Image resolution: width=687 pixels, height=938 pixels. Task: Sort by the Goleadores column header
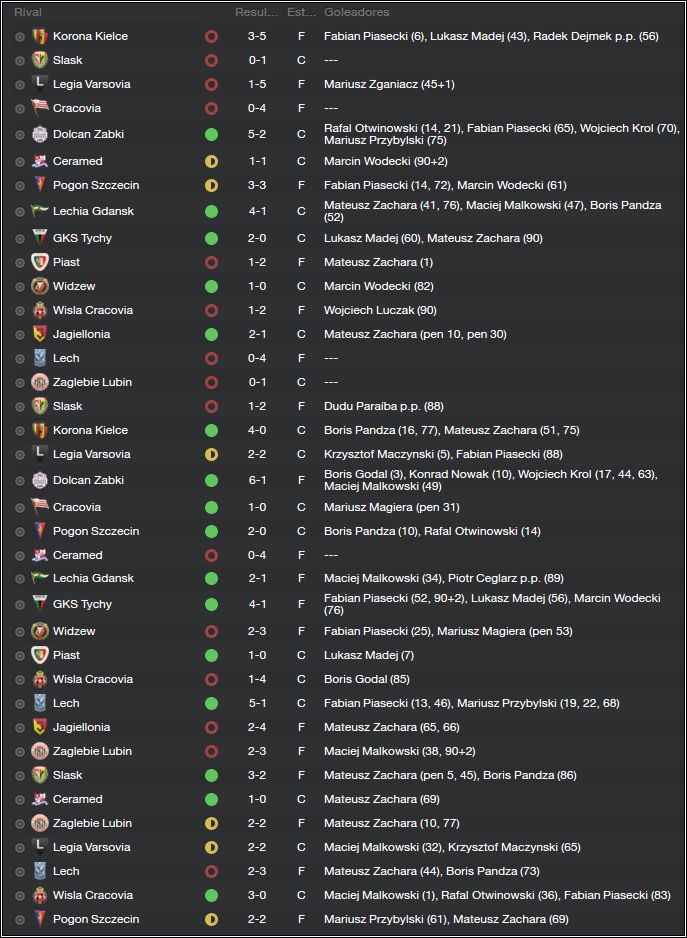(x=357, y=12)
